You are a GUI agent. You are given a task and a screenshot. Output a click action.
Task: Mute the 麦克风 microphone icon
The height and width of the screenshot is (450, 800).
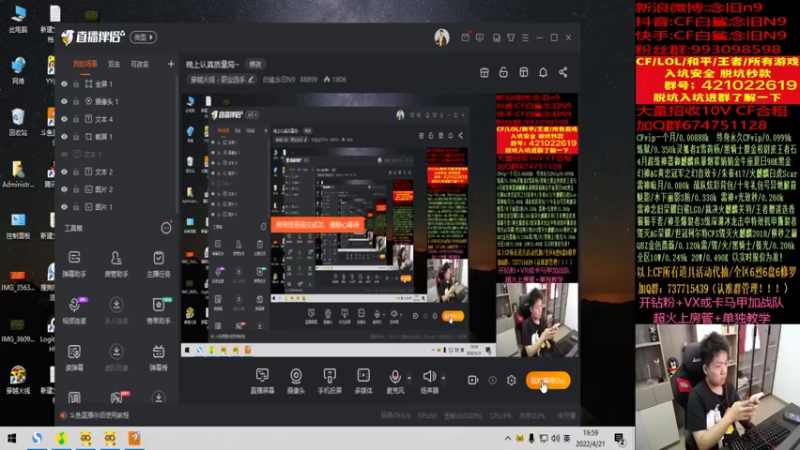pyautogui.click(x=395, y=377)
